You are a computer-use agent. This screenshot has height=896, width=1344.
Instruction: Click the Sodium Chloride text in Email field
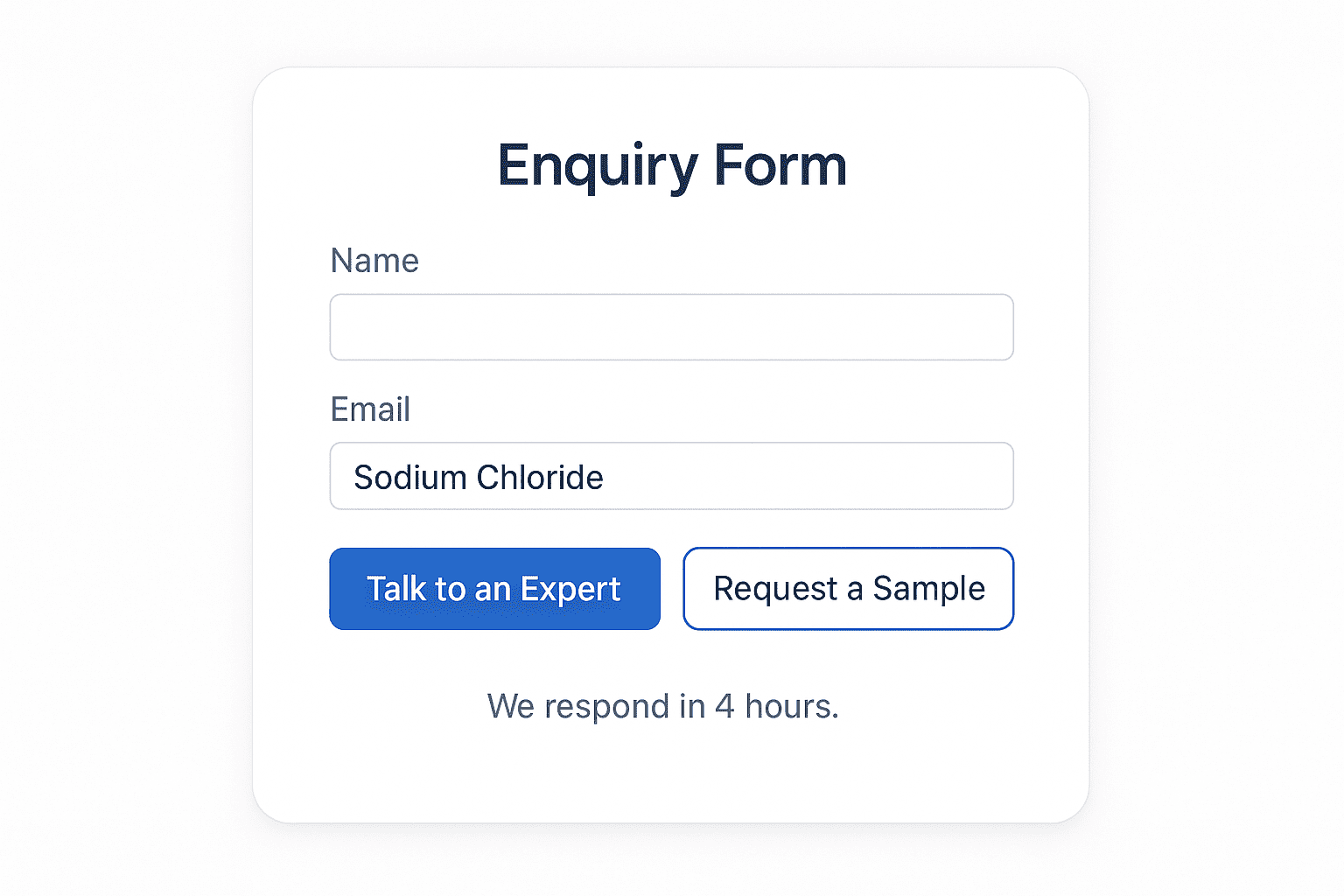pos(478,478)
